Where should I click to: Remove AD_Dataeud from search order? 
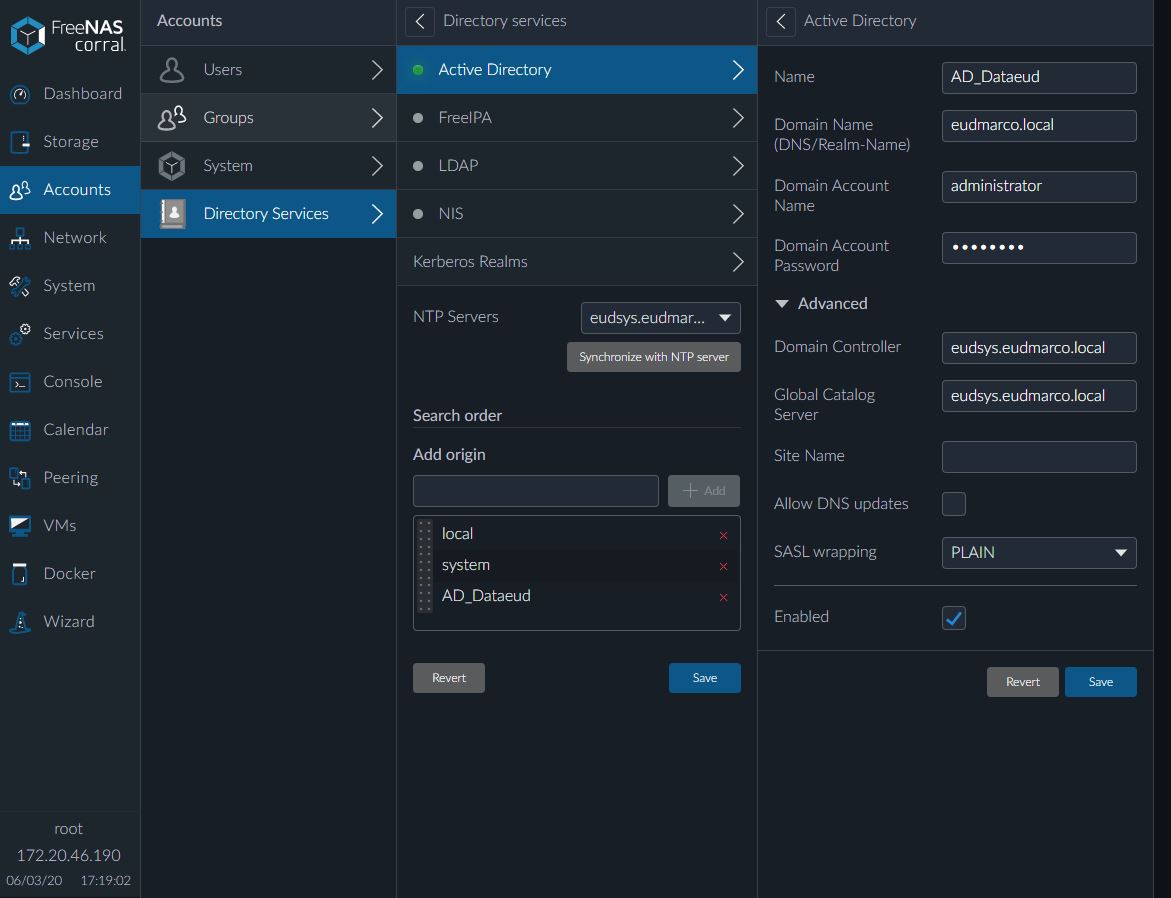[723, 598]
